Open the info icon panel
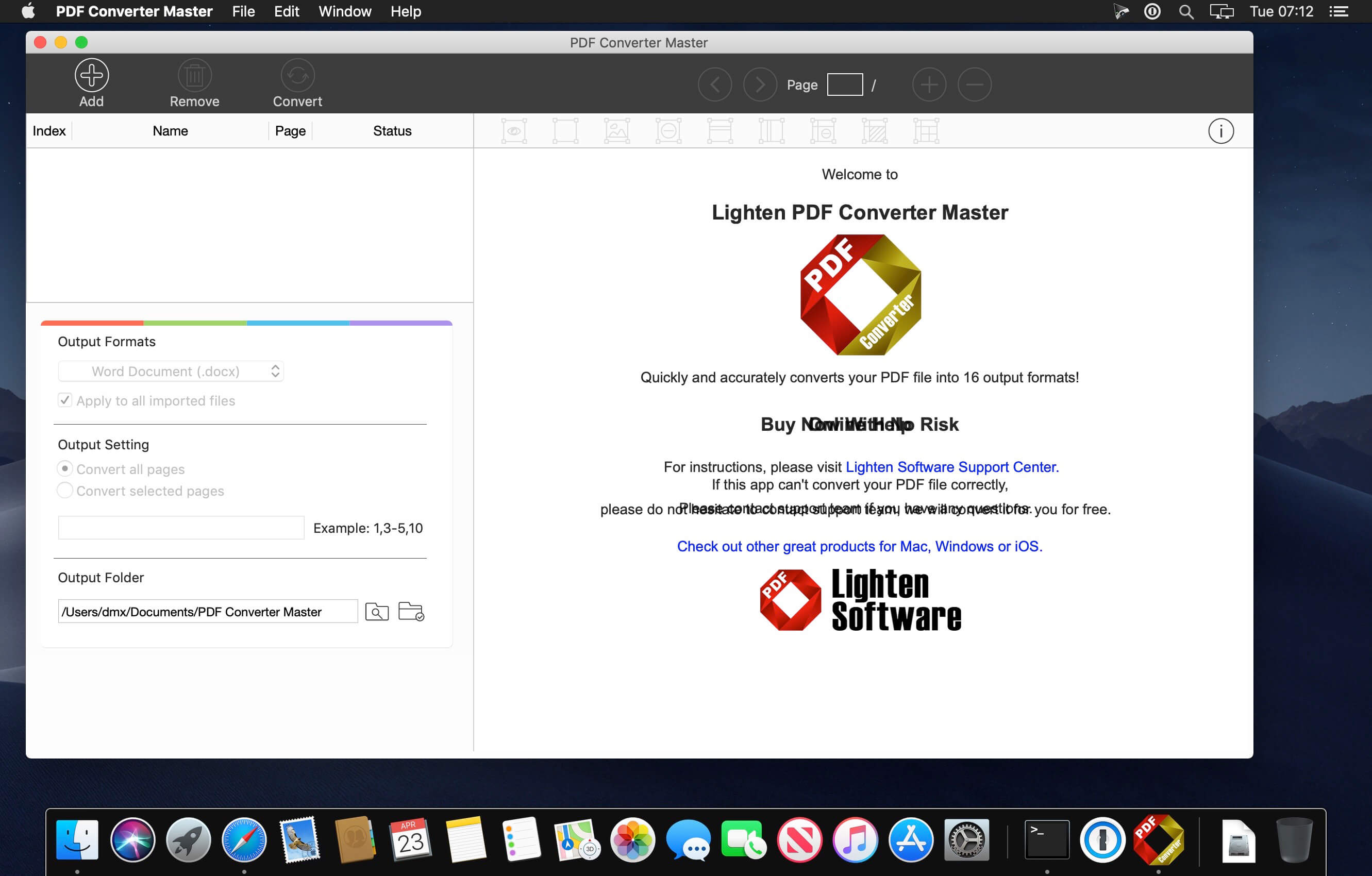 (x=1220, y=131)
